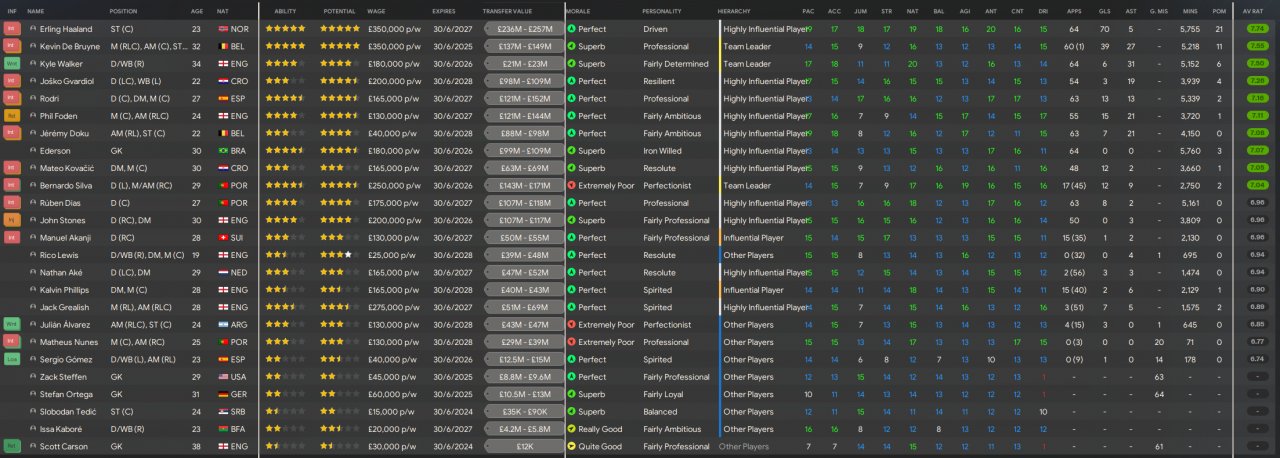This screenshot has height=458, width=1280.
Task: Select Issa Kaboré's D/WB (R) position
Action: point(128,429)
